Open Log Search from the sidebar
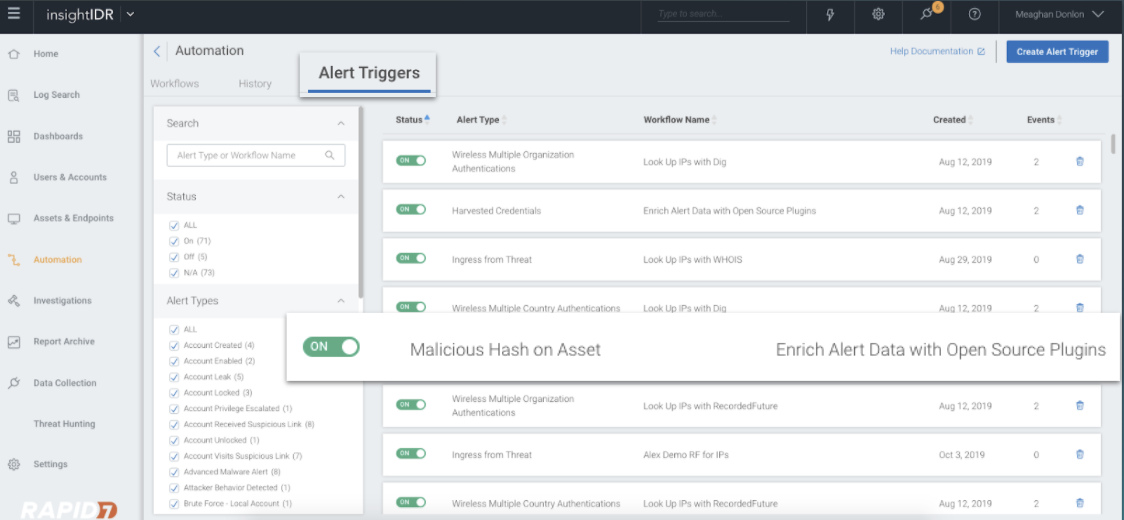The image size is (1124, 520). (56, 95)
